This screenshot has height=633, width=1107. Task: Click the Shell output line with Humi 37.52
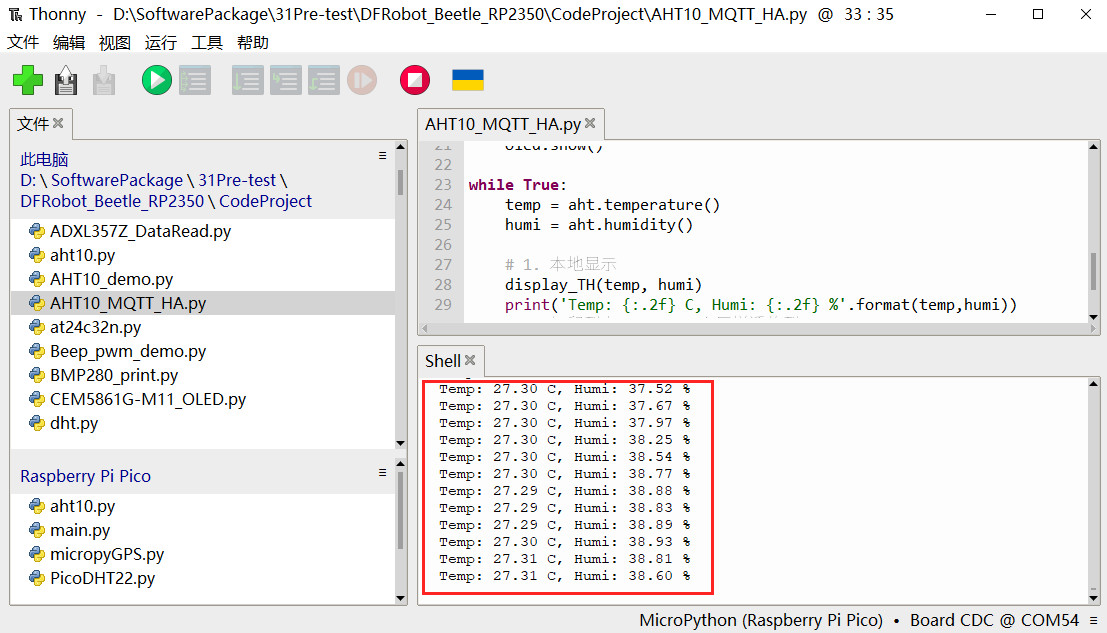(x=564, y=389)
